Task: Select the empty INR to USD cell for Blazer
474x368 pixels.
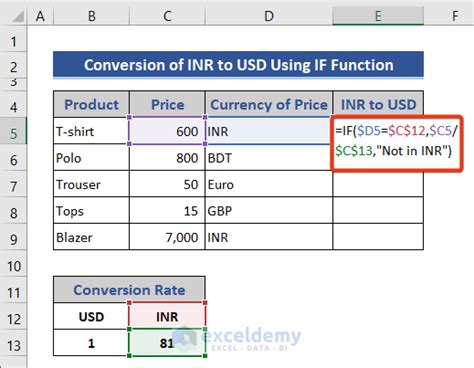Action: pyautogui.click(x=378, y=237)
